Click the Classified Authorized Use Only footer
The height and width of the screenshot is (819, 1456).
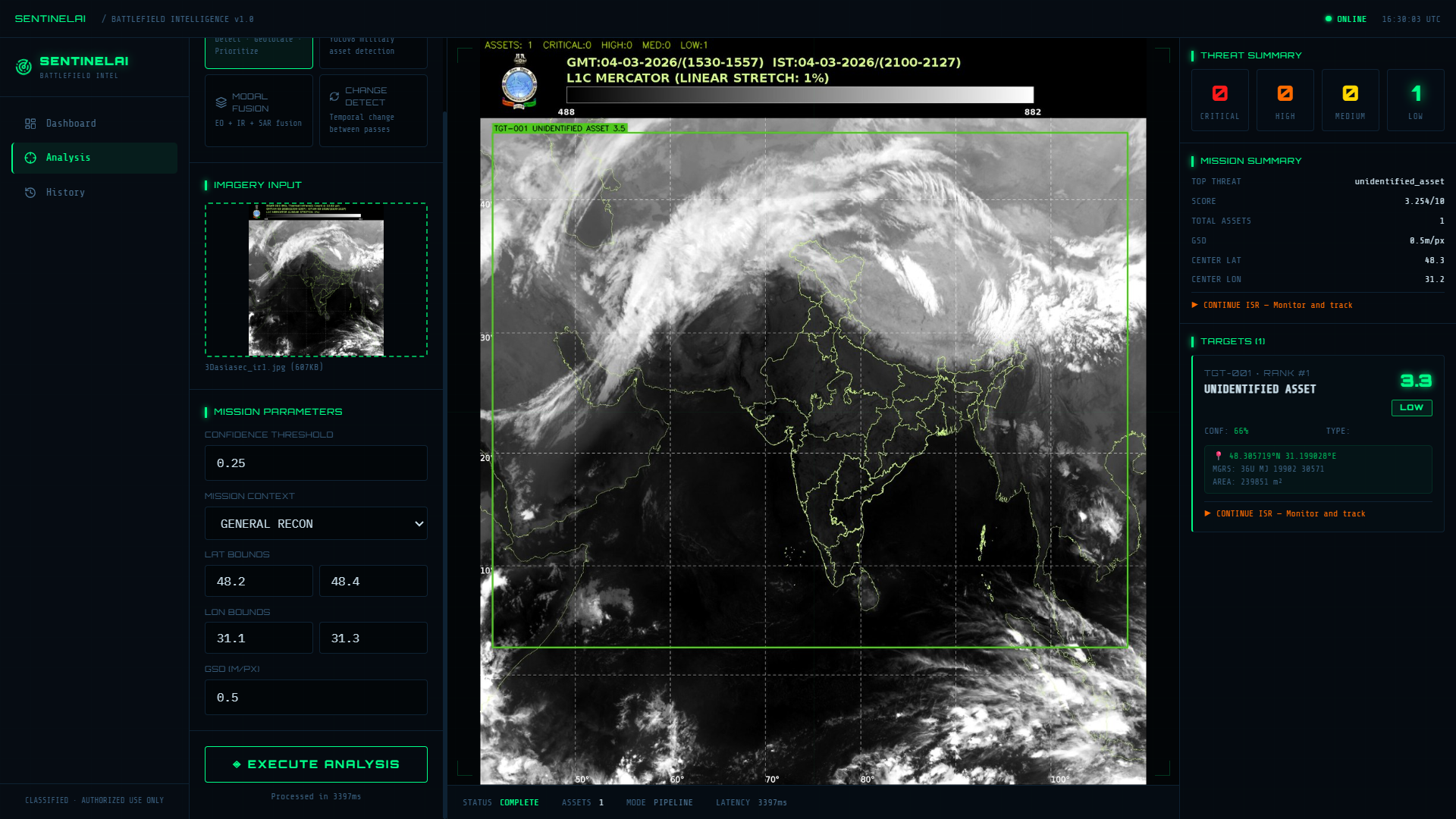point(94,800)
